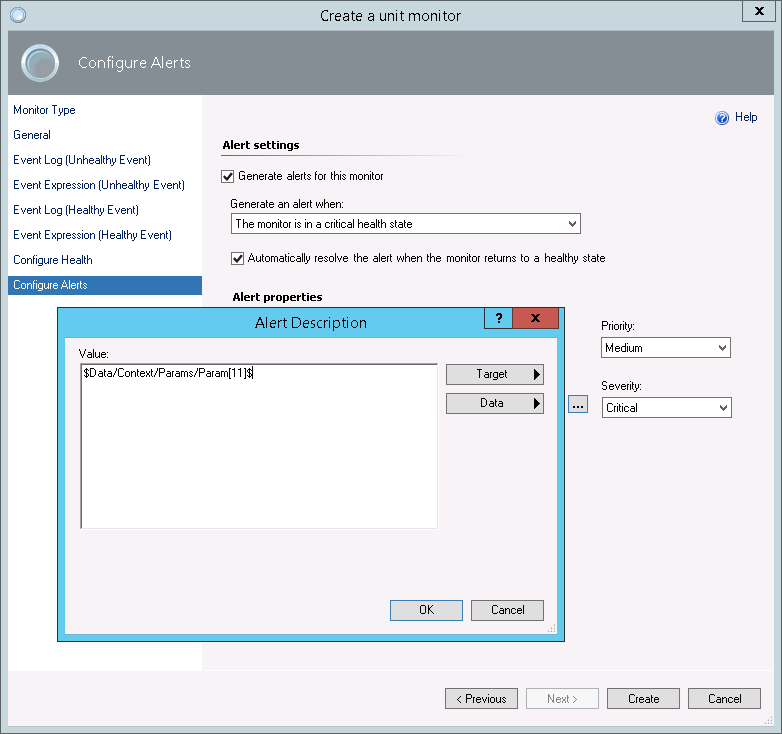Click OK in Alert Description dialog
The height and width of the screenshot is (734, 782).
426,610
